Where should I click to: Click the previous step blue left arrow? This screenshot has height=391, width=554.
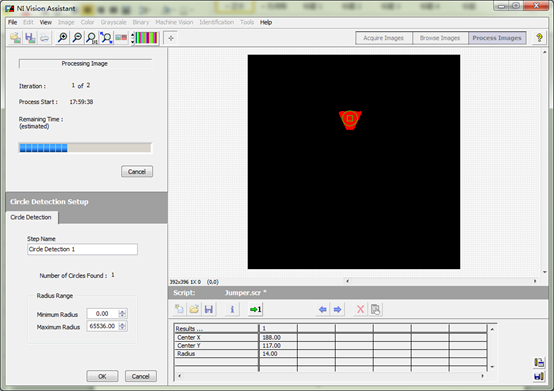pyautogui.click(x=323, y=309)
